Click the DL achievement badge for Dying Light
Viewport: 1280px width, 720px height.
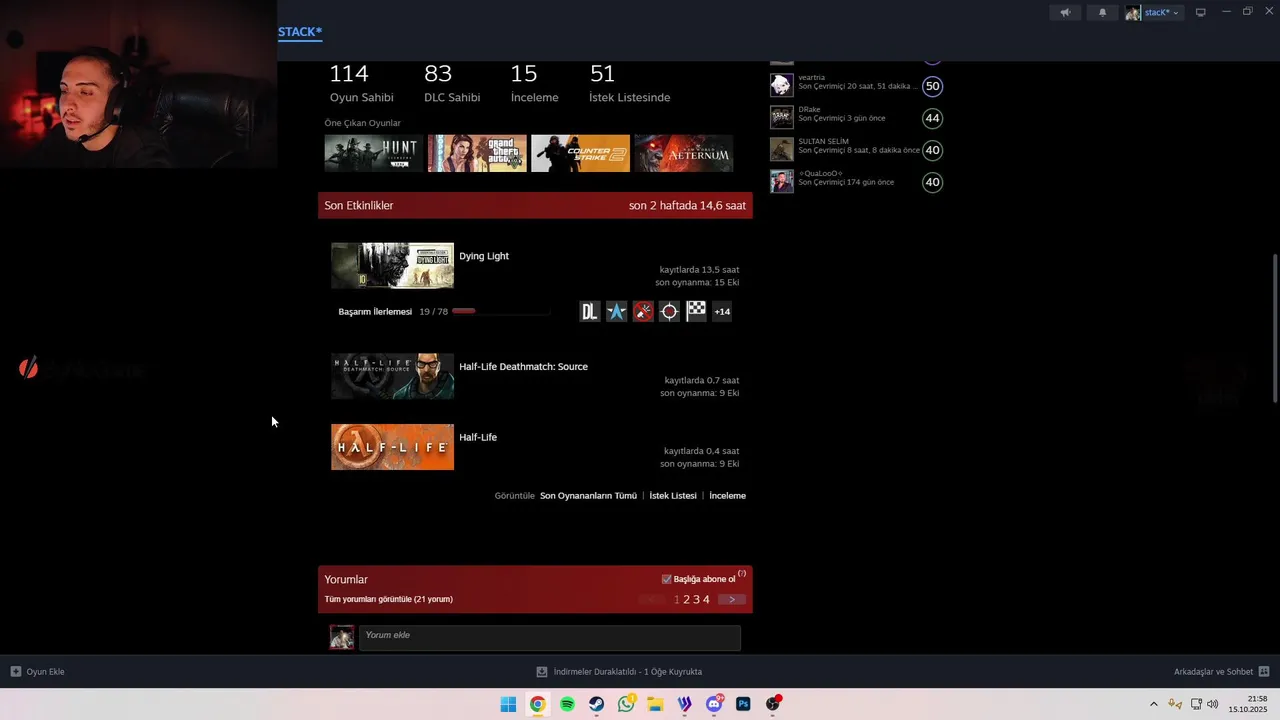click(590, 312)
